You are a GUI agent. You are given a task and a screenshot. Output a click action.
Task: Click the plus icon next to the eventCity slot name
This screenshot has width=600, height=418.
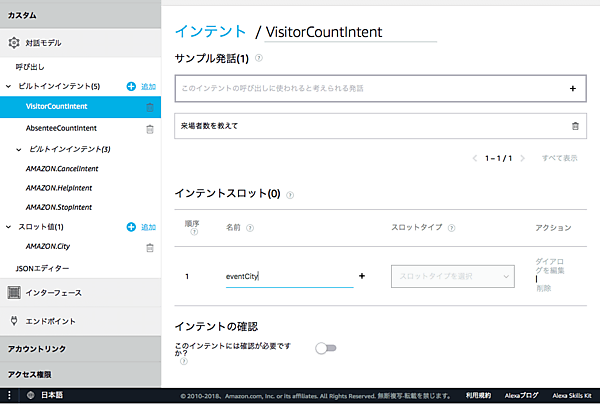[361, 275]
